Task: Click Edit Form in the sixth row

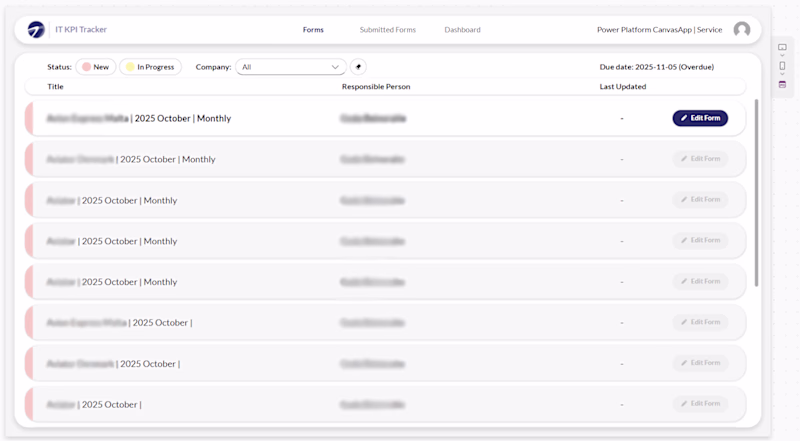Action: pyautogui.click(x=700, y=322)
